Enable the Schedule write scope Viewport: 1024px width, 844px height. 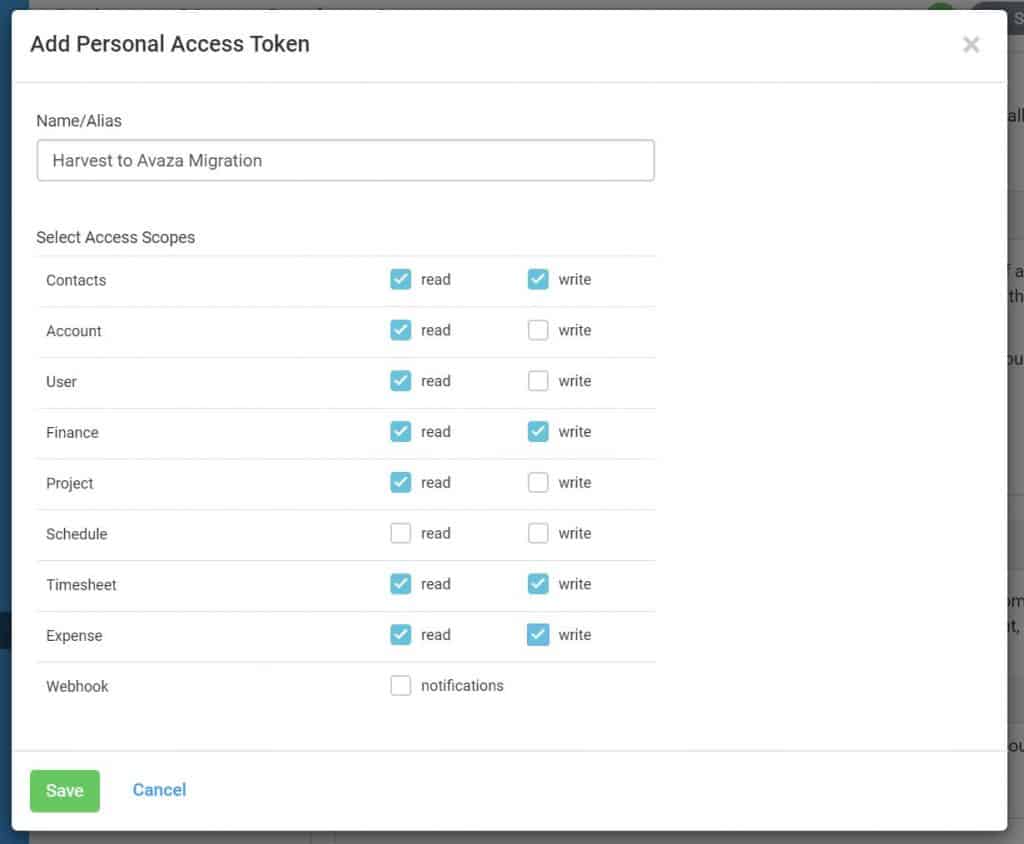point(538,533)
